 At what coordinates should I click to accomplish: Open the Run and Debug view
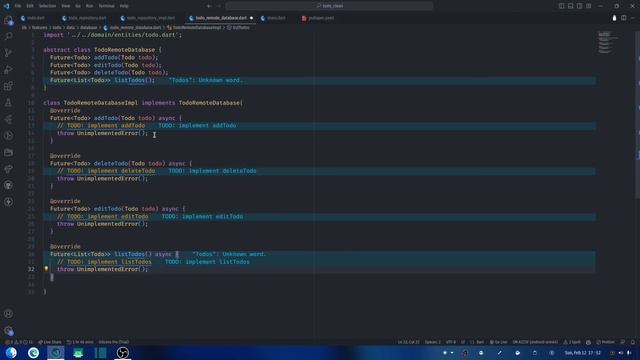[8, 70]
